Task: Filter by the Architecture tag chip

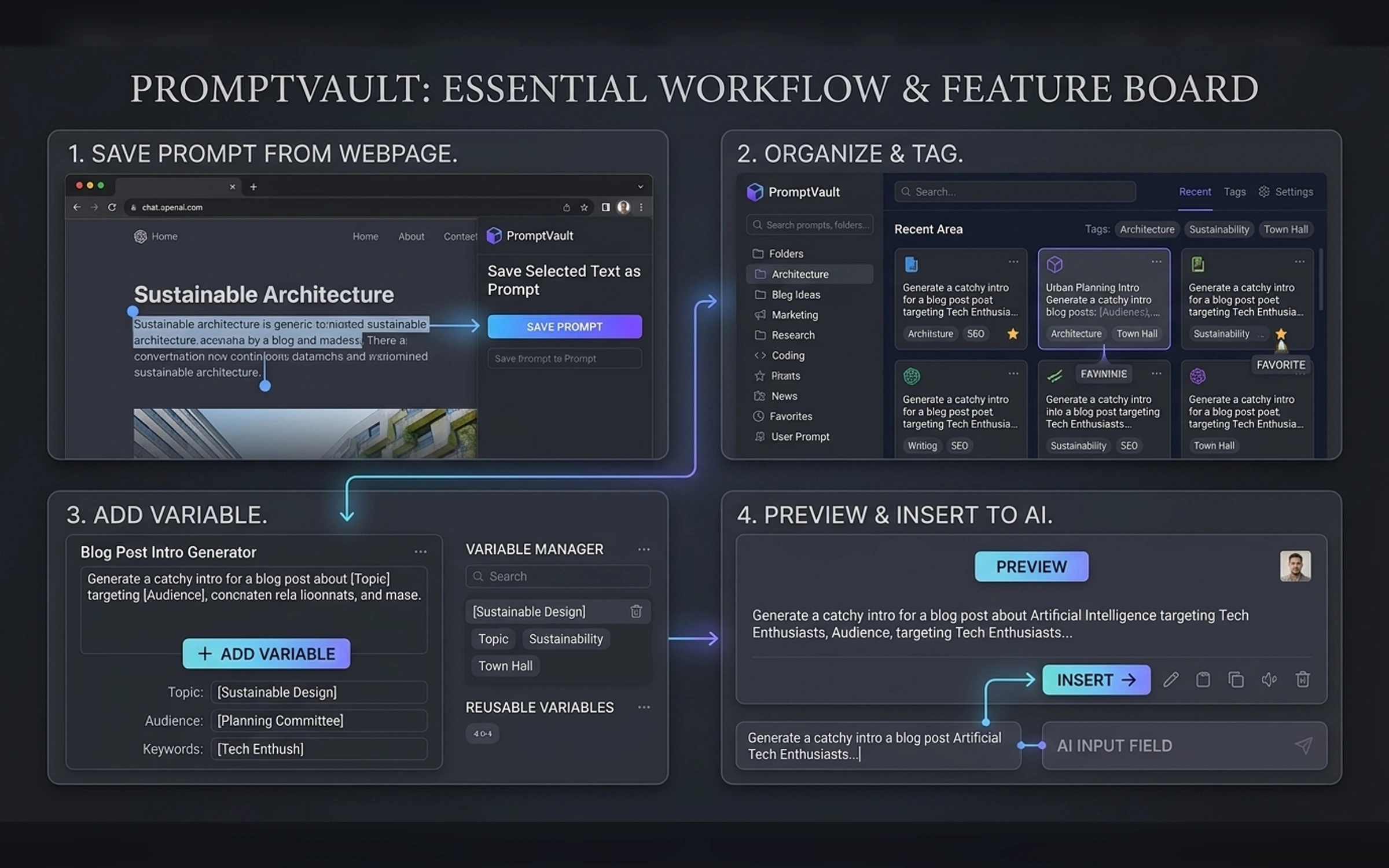Action: (x=1147, y=229)
